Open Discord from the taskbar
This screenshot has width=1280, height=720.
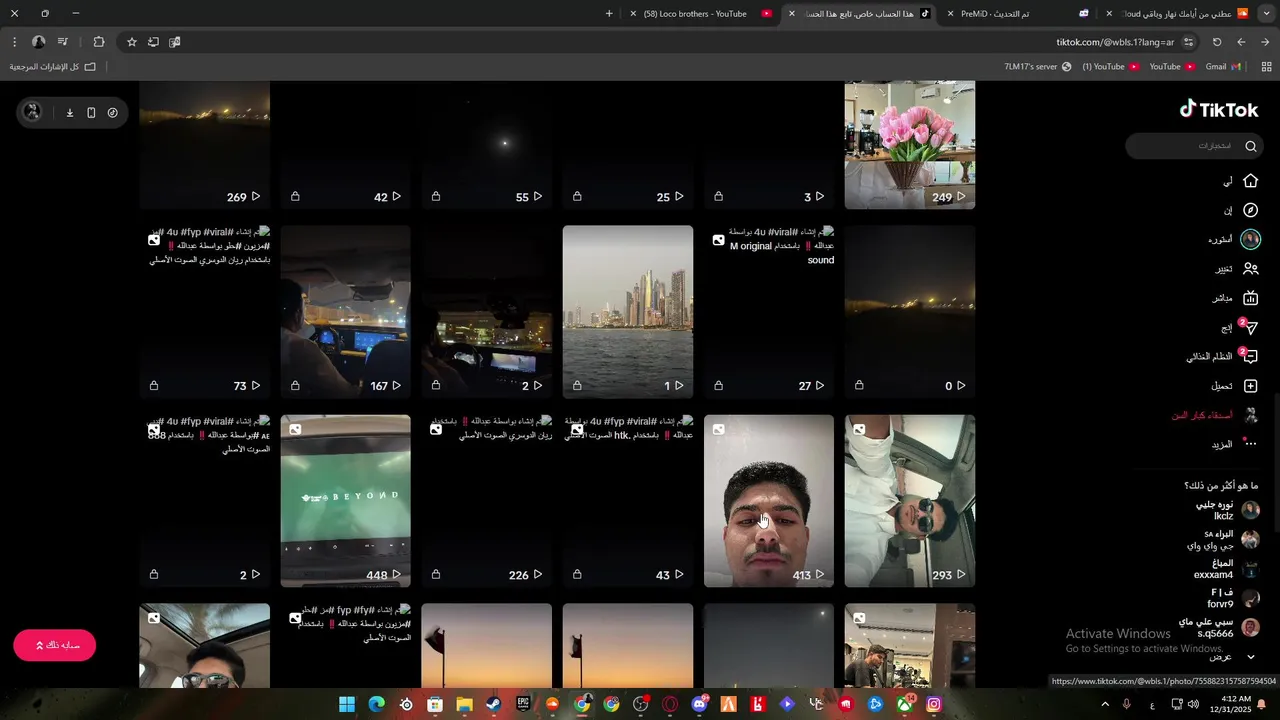tap(699, 704)
